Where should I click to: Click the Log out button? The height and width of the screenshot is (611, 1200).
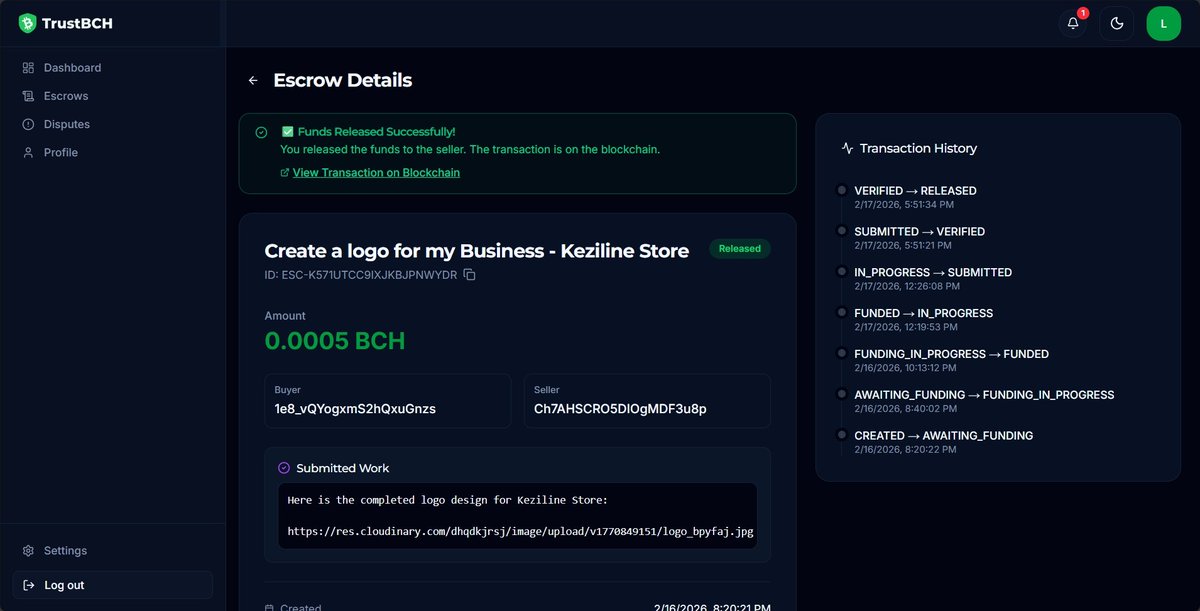coord(112,585)
